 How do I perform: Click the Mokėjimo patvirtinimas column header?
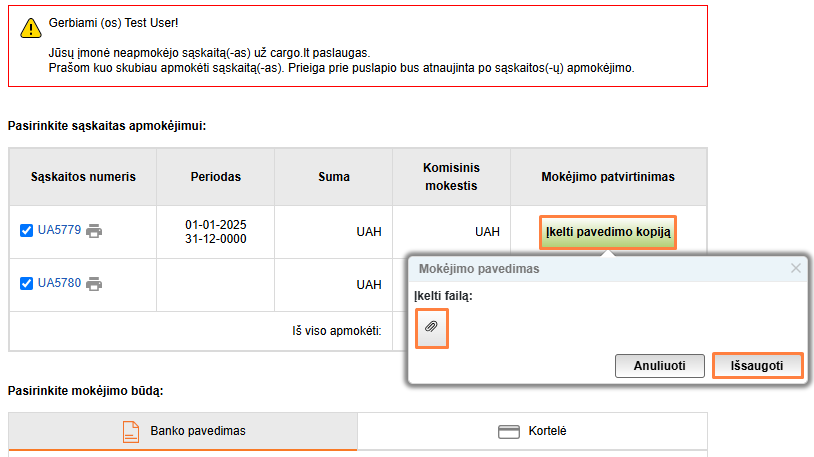point(608,177)
